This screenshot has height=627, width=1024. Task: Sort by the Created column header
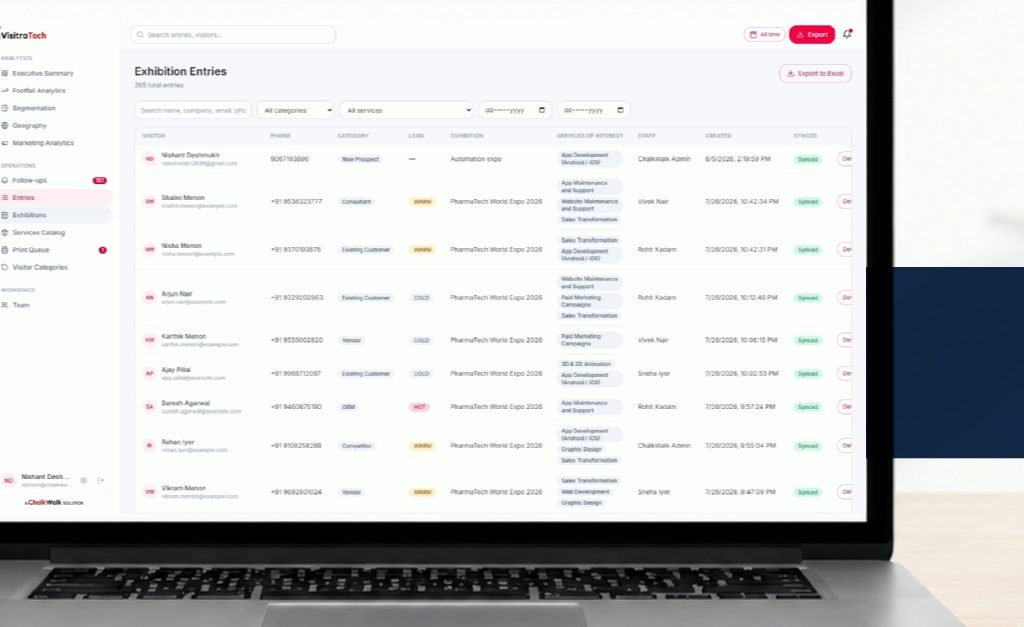coord(718,136)
